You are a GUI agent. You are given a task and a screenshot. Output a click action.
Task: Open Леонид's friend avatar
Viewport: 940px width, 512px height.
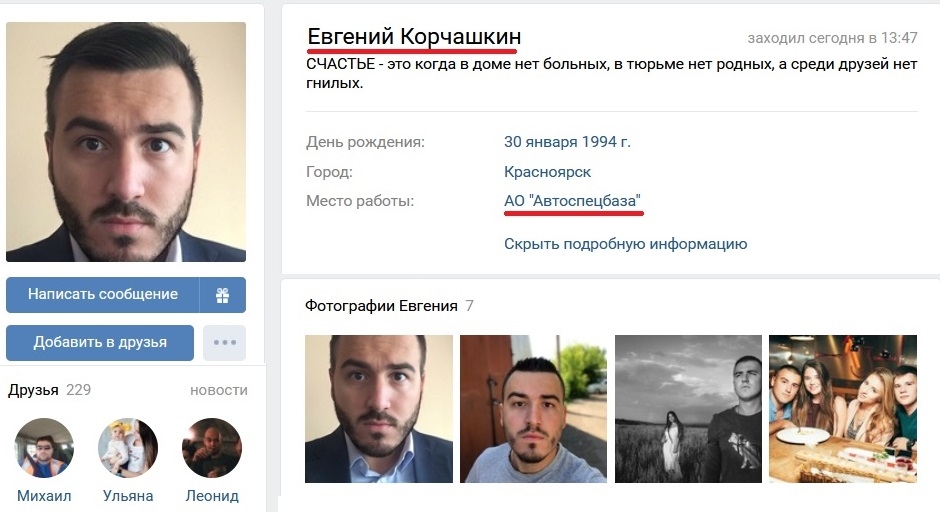(212, 448)
